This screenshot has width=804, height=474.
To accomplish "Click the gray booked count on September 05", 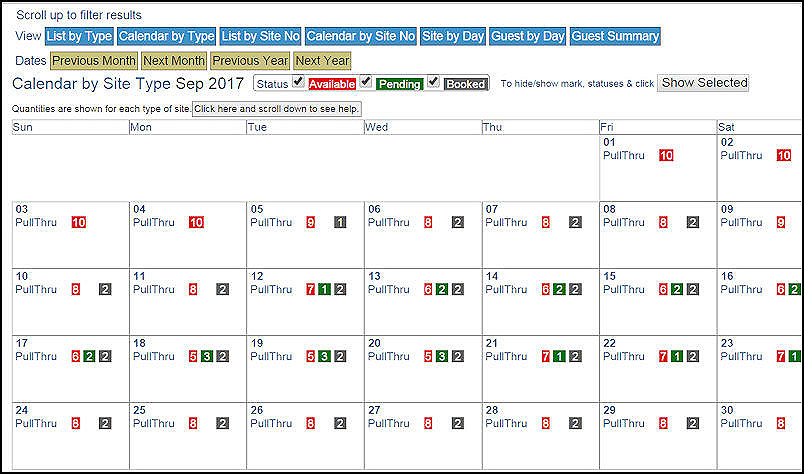I will (340, 222).
